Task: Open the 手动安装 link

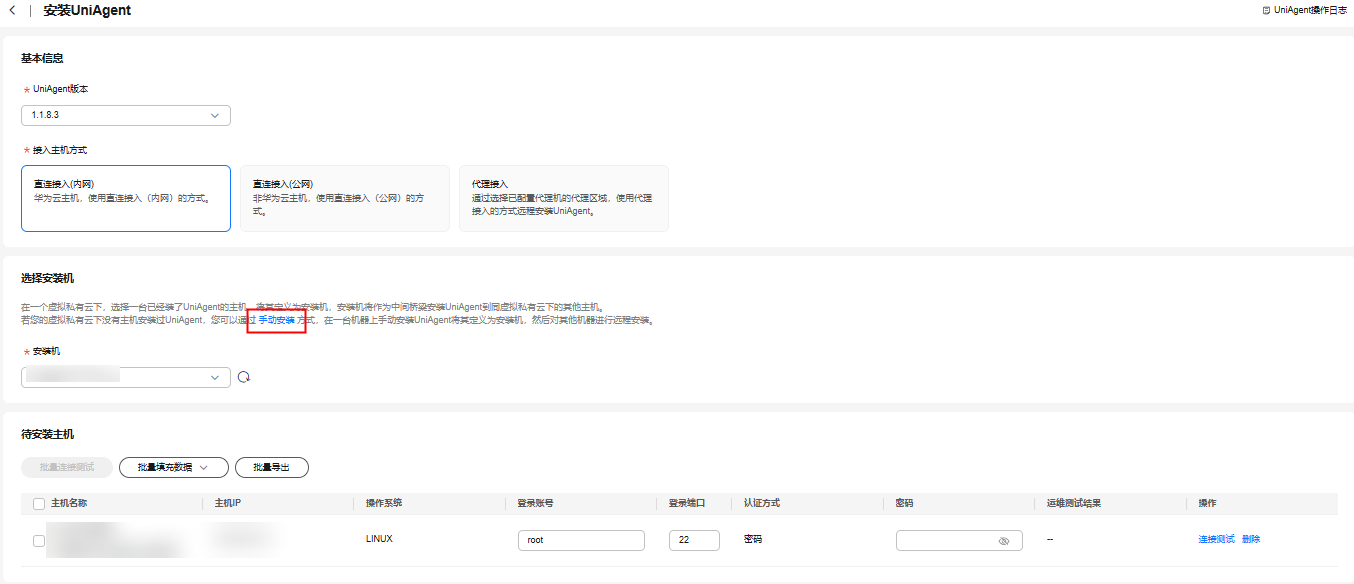Action: (x=277, y=320)
